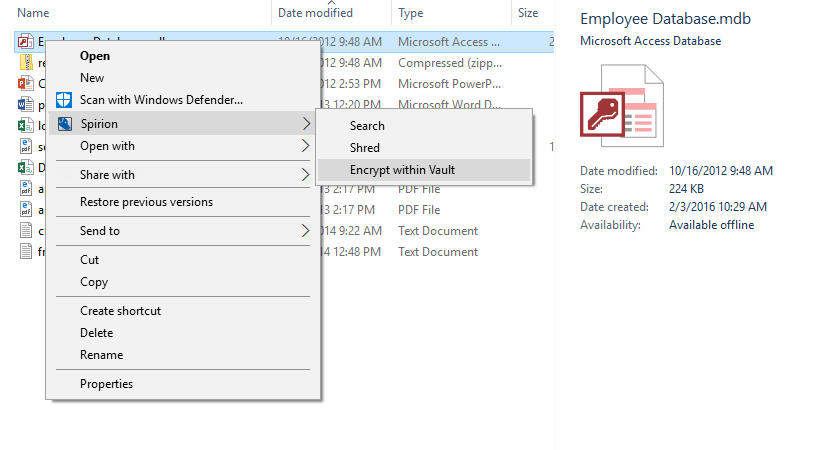
Task: Choose Search from Spirion submenu
Action: [367, 126]
